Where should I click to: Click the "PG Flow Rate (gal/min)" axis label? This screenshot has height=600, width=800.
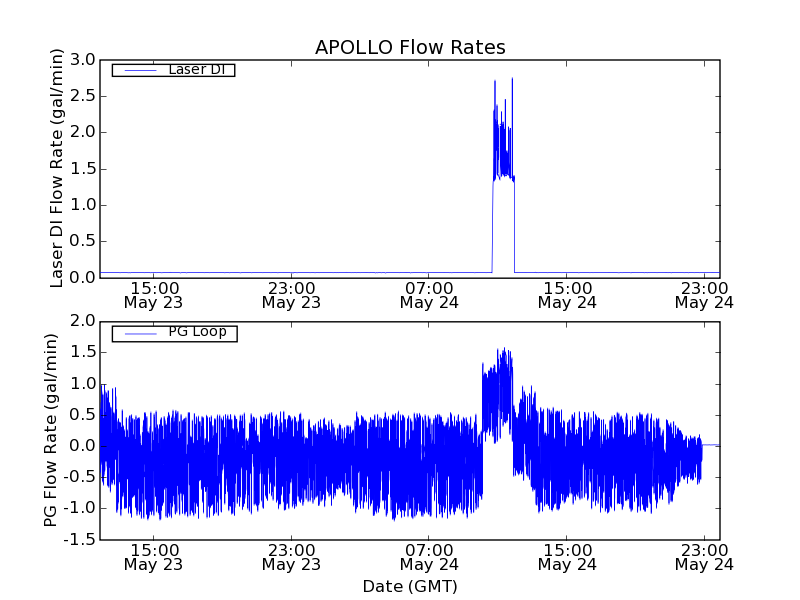(51, 430)
